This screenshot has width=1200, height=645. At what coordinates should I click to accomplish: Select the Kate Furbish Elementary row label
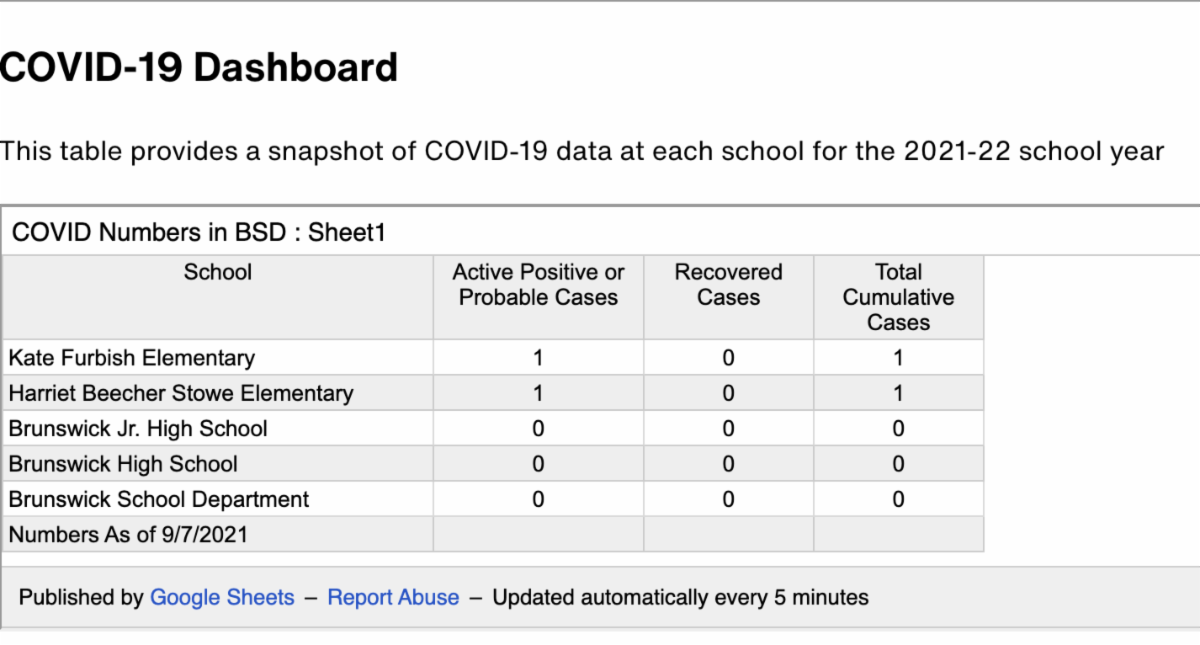132,358
